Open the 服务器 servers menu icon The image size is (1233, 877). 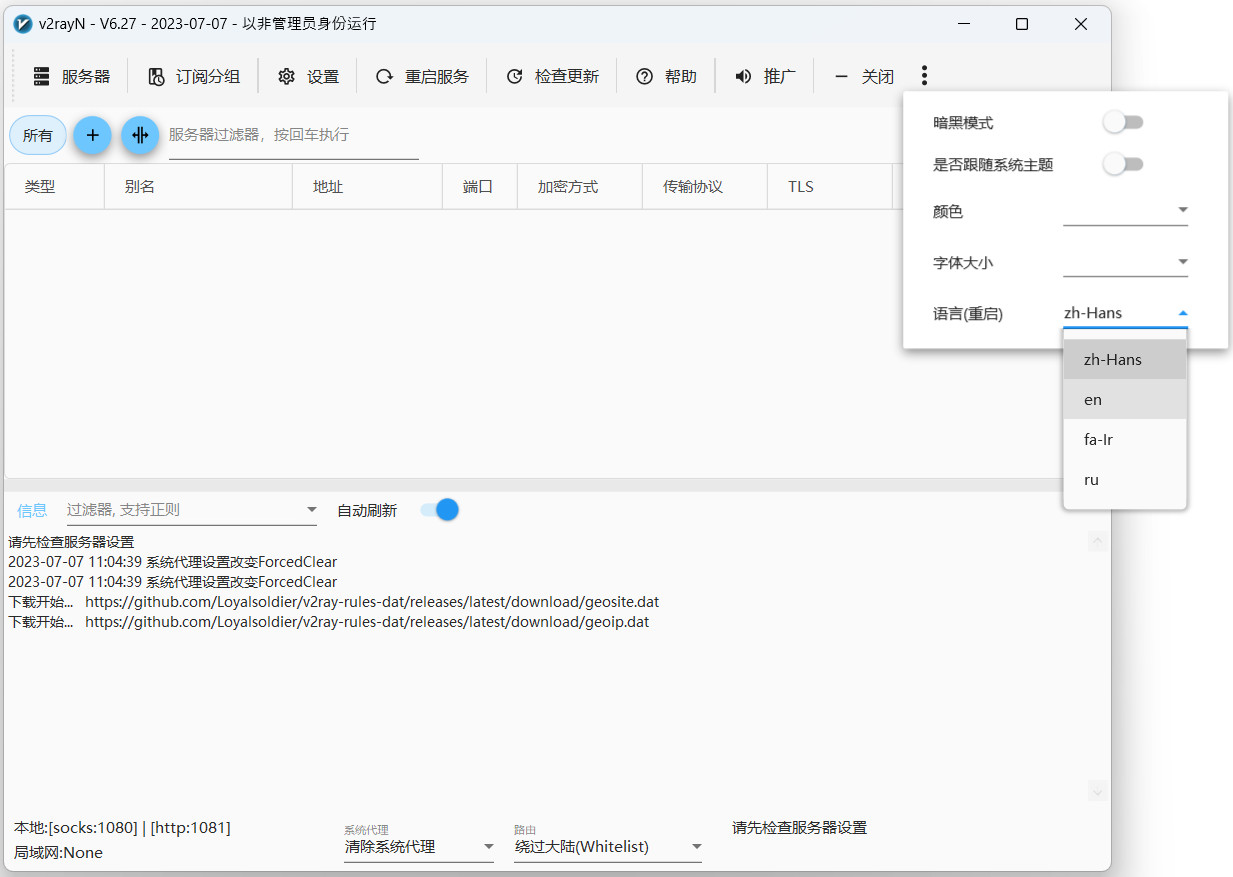pyautogui.click(x=41, y=77)
